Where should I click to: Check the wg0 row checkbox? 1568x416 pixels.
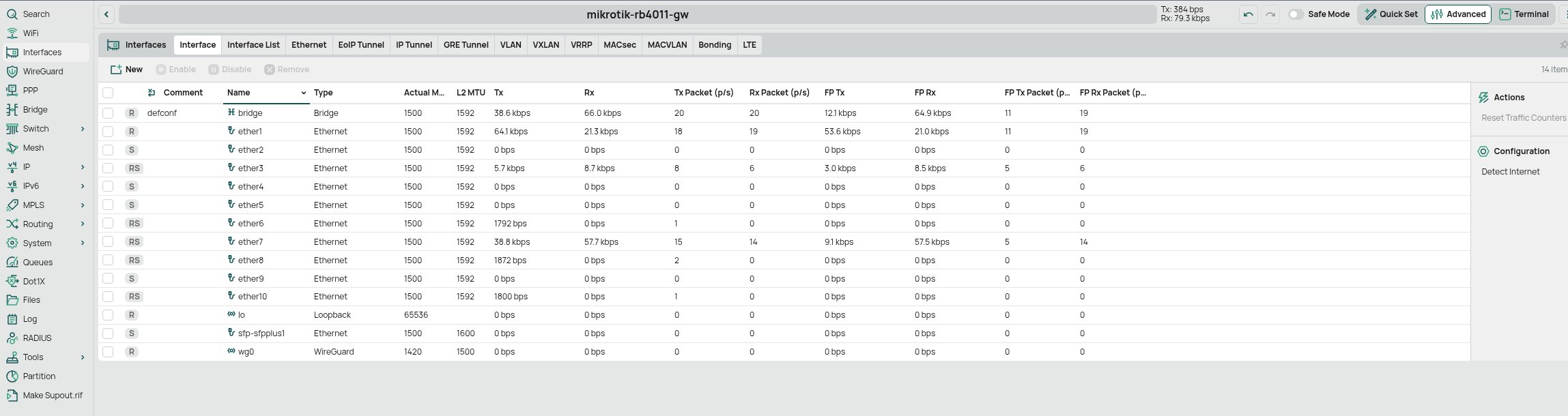108,351
